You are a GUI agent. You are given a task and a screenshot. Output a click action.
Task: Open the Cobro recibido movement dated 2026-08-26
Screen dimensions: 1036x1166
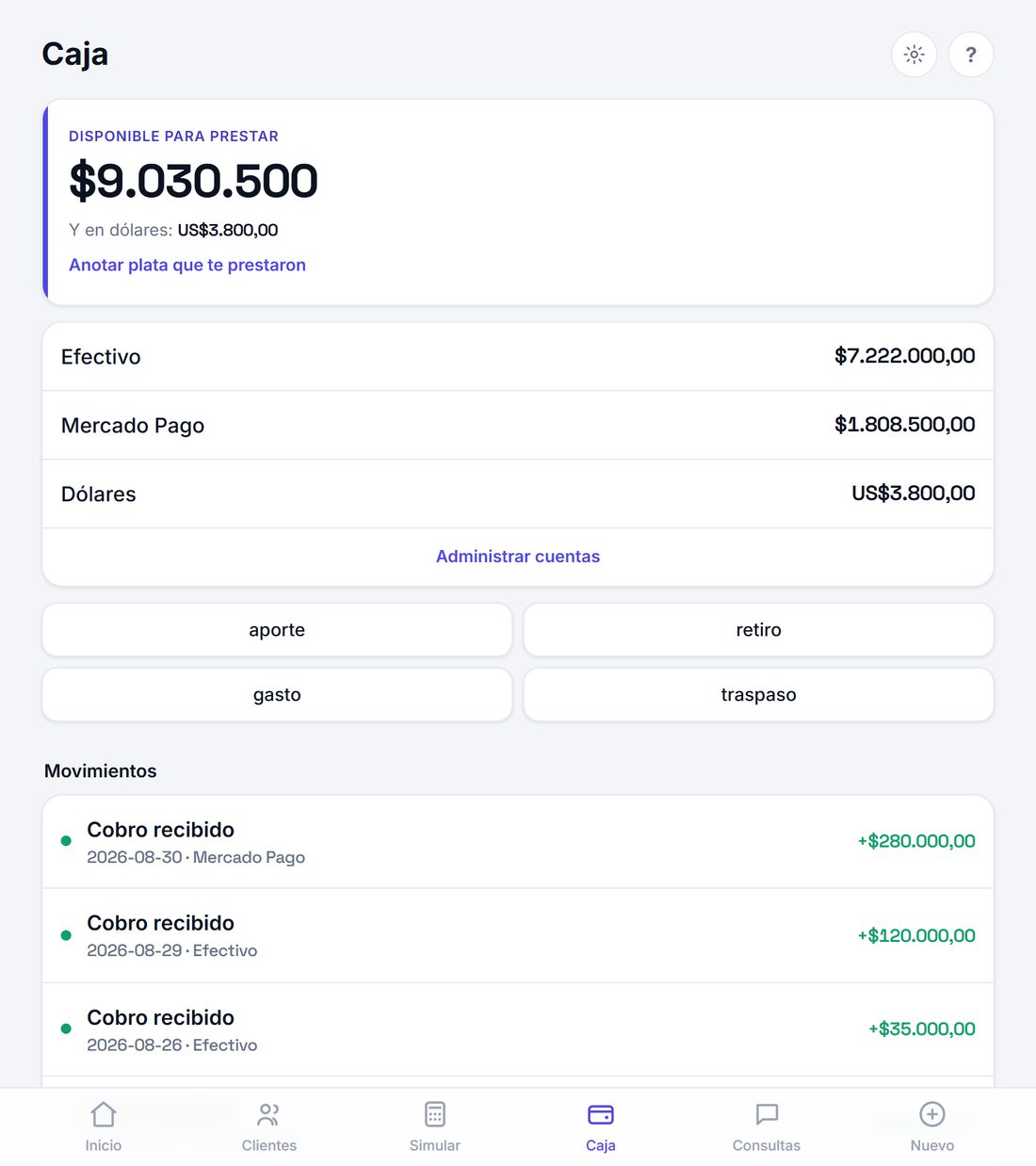click(x=518, y=1029)
